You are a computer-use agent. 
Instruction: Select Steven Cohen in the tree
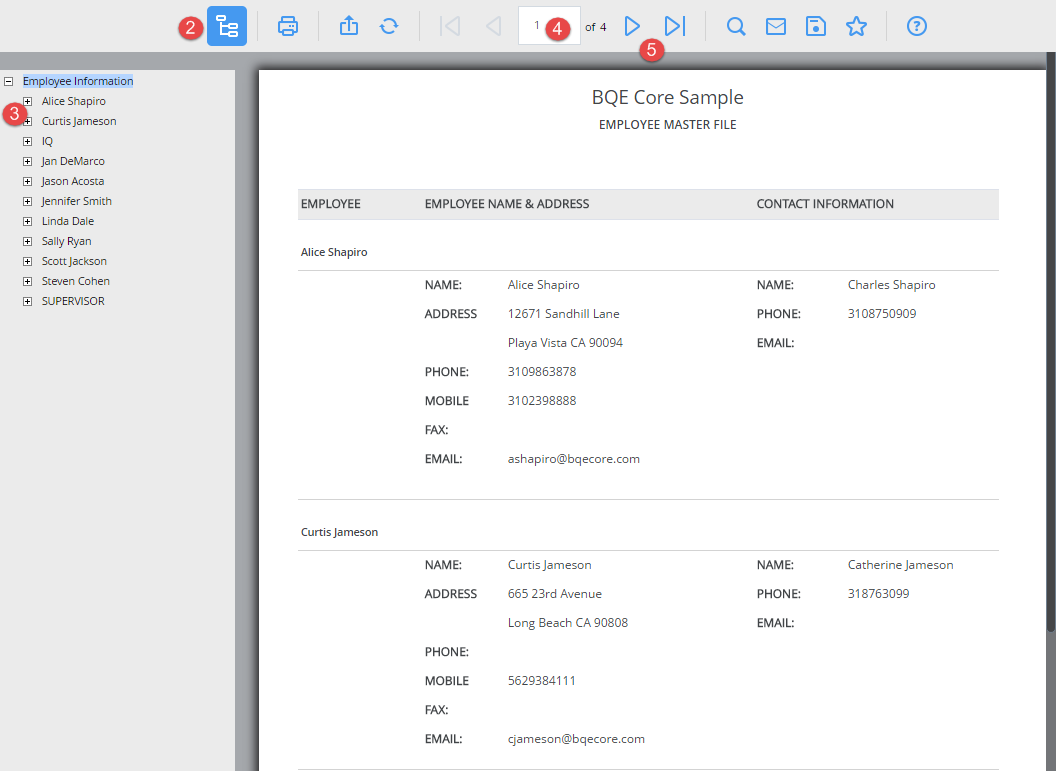click(x=76, y=281)
